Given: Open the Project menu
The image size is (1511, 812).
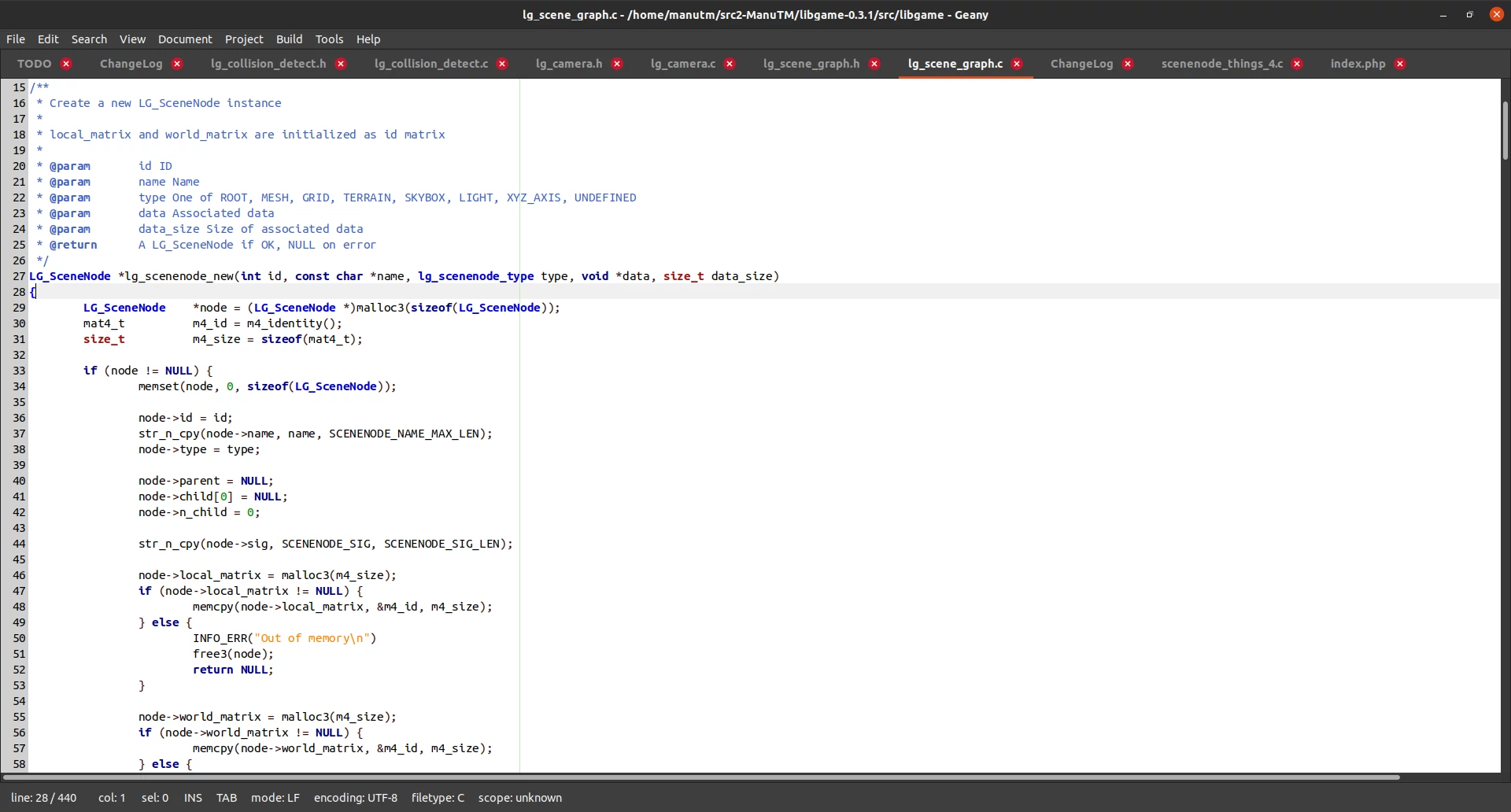Looking at the screenshot, I should 244,39.
